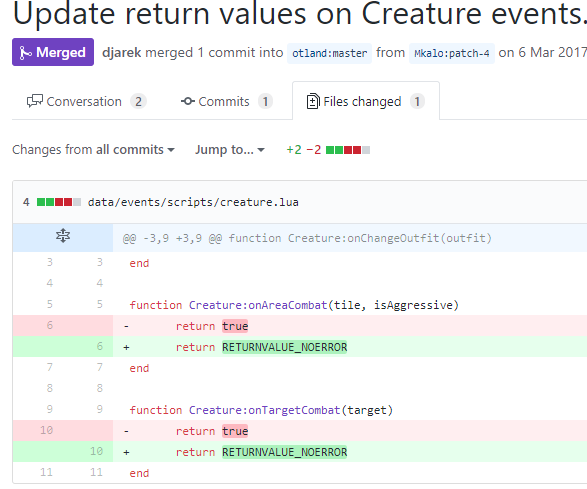Select the Files changed tab
Image resolution: width=587 pixels, height=489 pixels.
point(366,101)
